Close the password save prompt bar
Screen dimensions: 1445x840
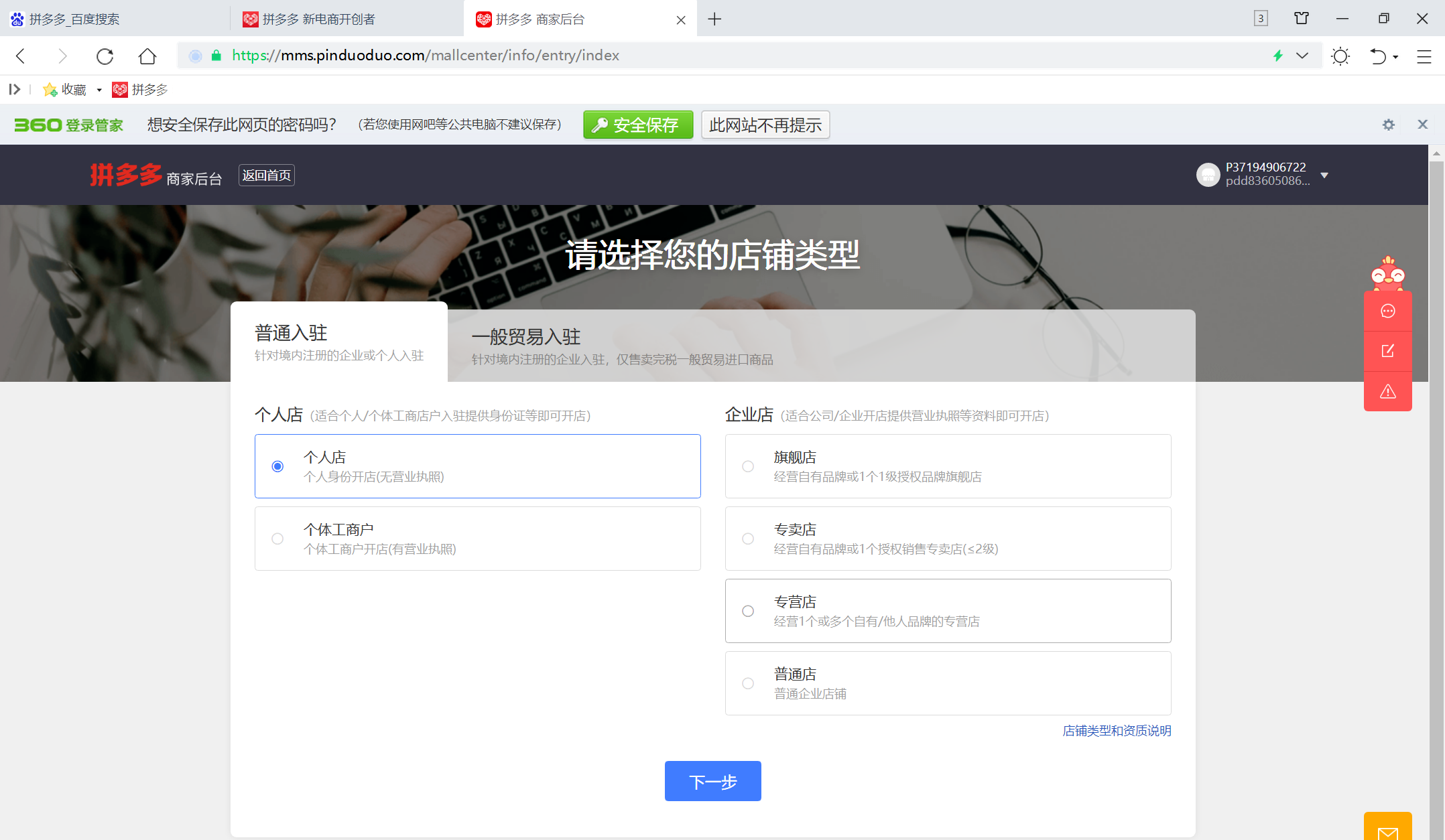(x=1423, y=124)
